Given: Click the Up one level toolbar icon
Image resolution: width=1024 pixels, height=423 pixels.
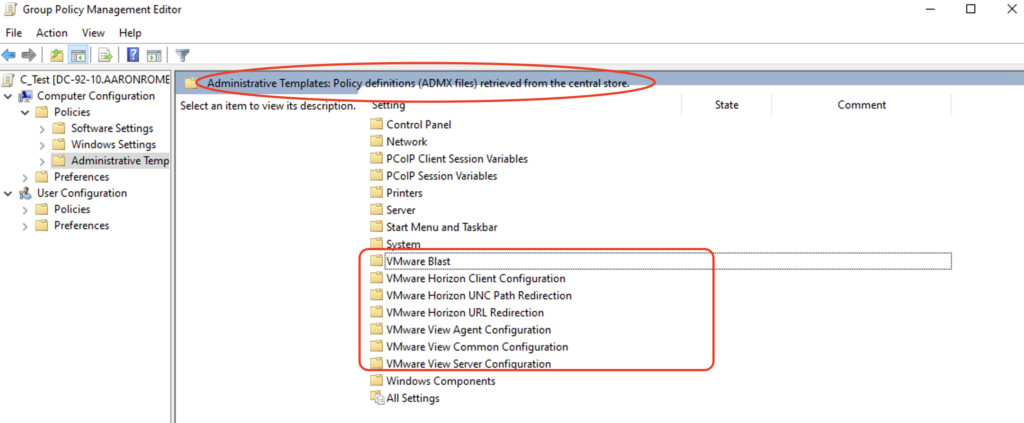Looking at the screenshot, I should [56, 55].
